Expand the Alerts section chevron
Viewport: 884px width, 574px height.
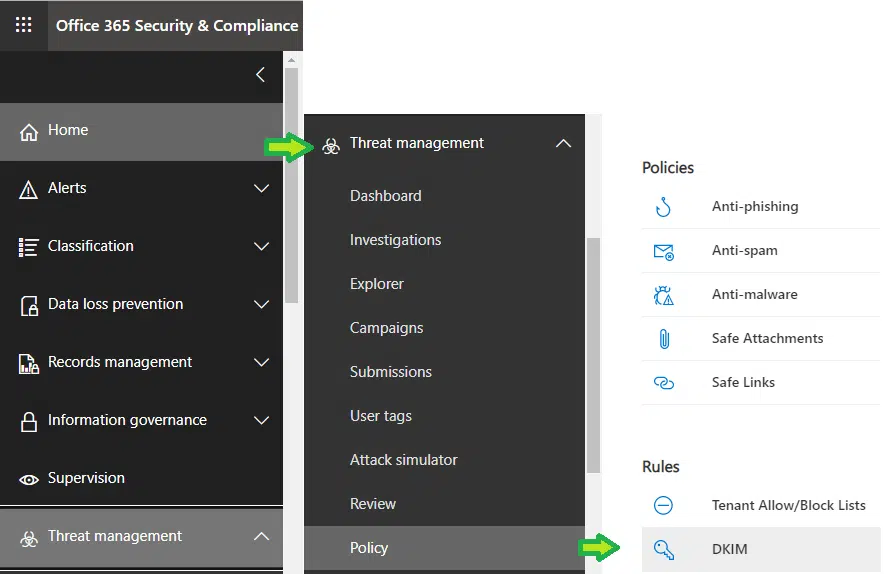261,188
